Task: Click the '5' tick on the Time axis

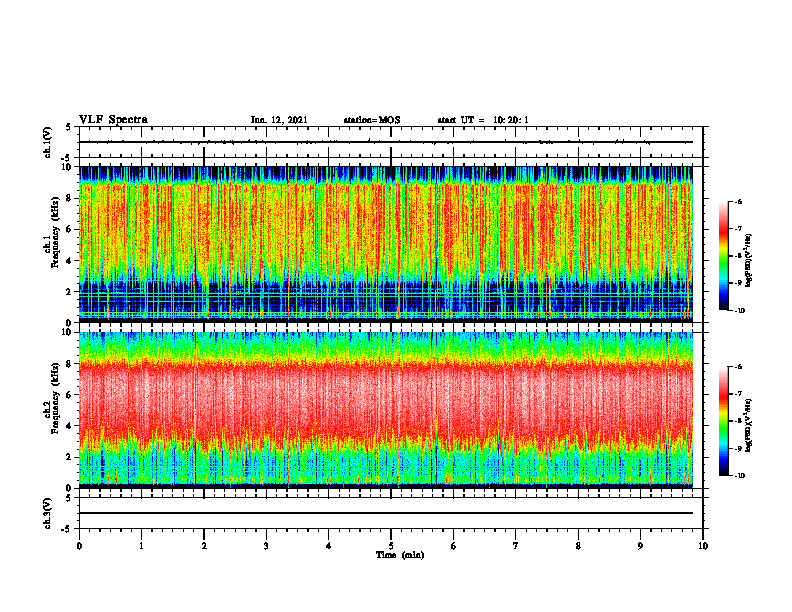Action: 391,546
